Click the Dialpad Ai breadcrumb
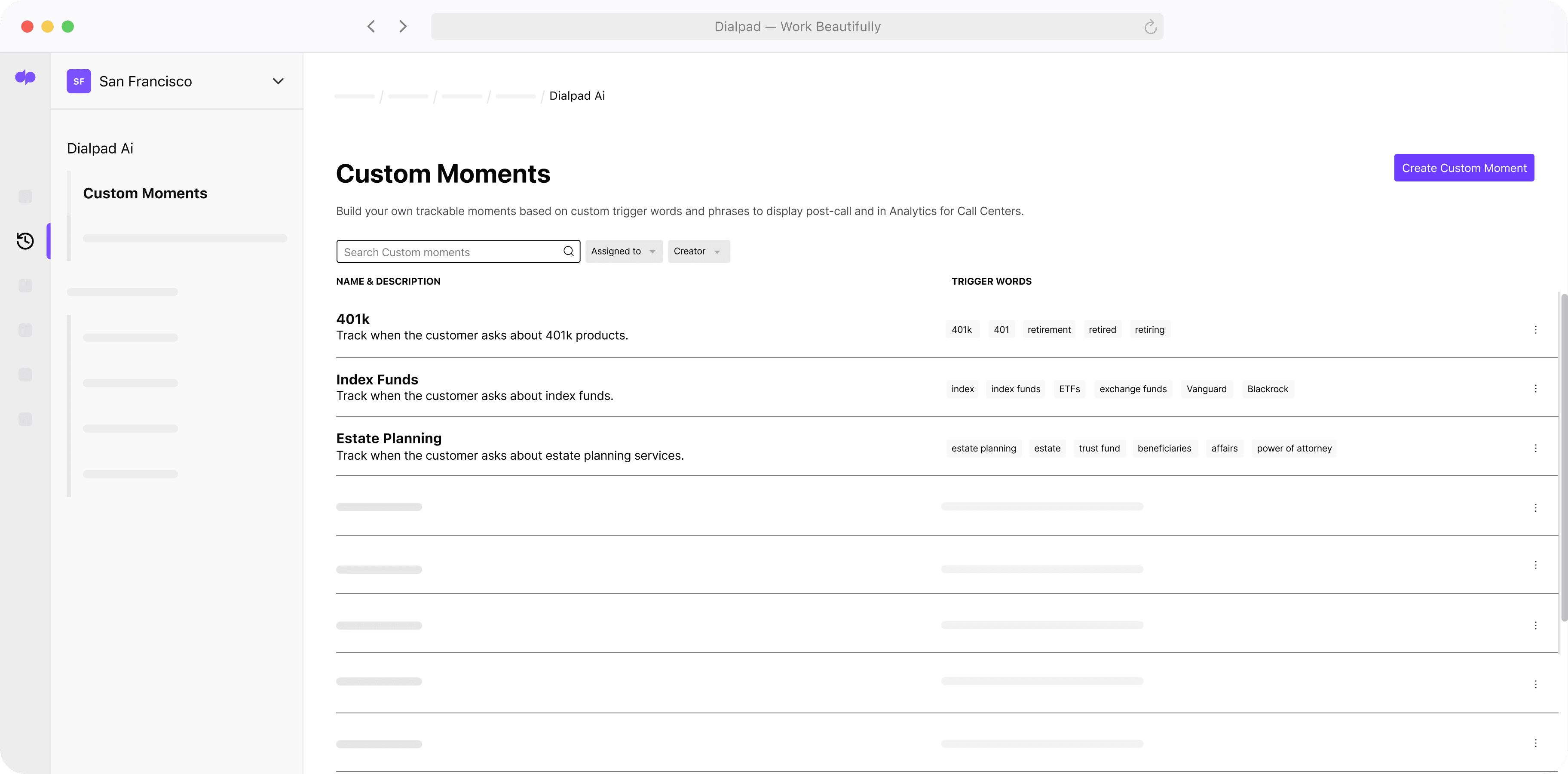Screen dimensions: 1568x774 [x=576, y=95]
